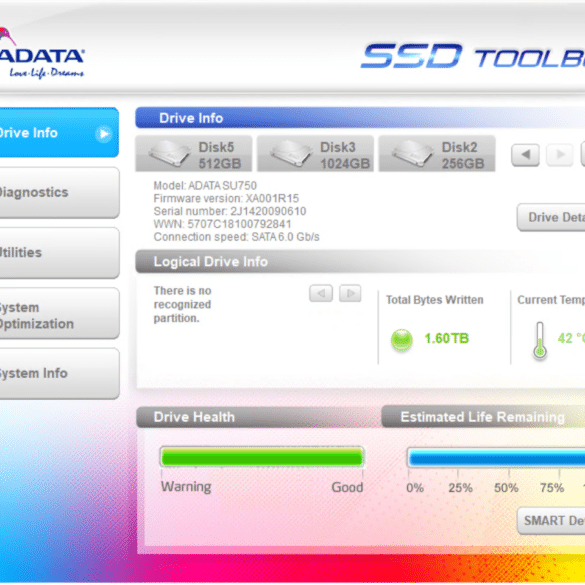
Task: Open the Drive Details button
Action: (x=551, y=217)
